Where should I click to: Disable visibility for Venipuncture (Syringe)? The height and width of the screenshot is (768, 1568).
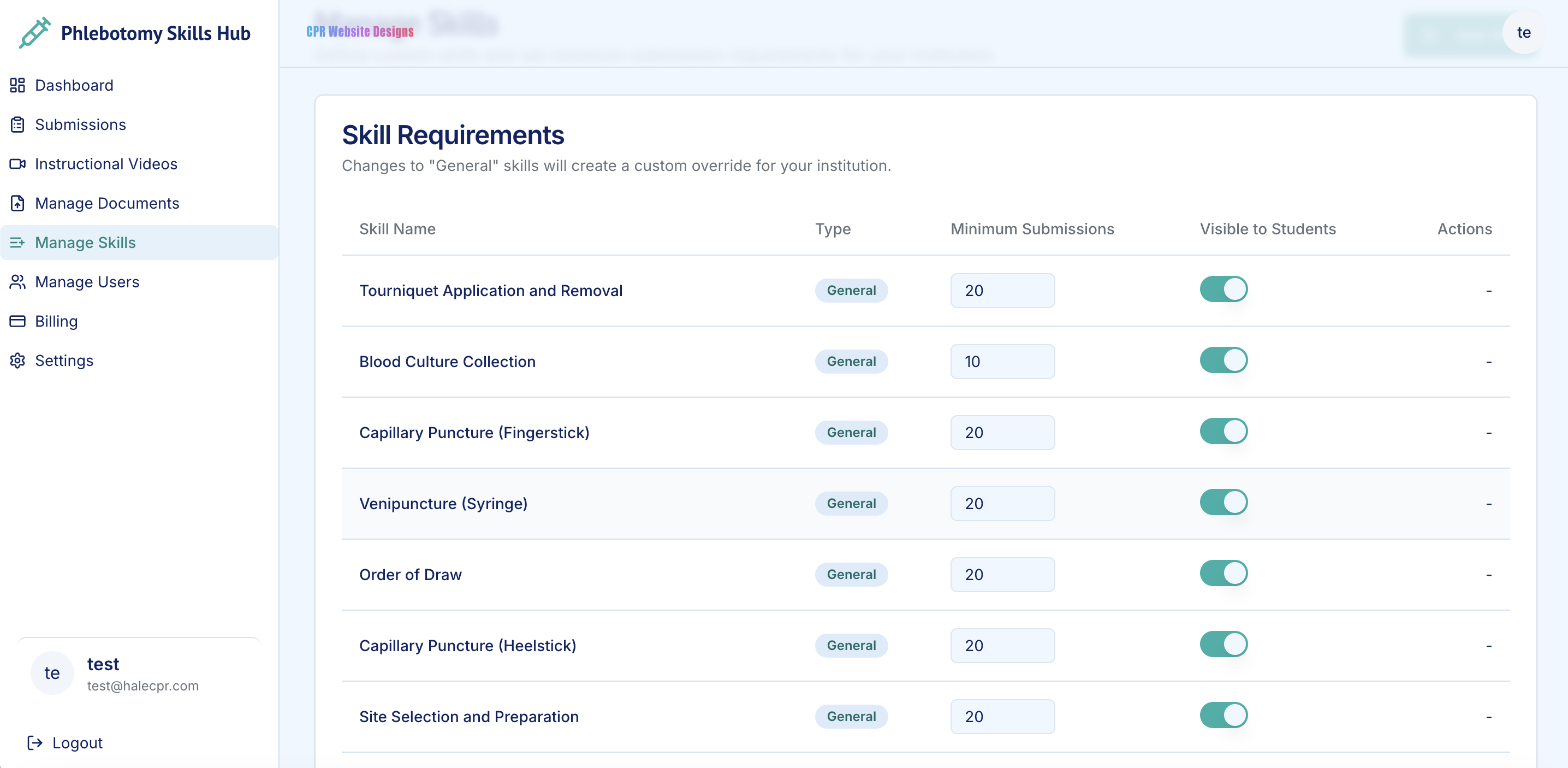[1223, 503]
